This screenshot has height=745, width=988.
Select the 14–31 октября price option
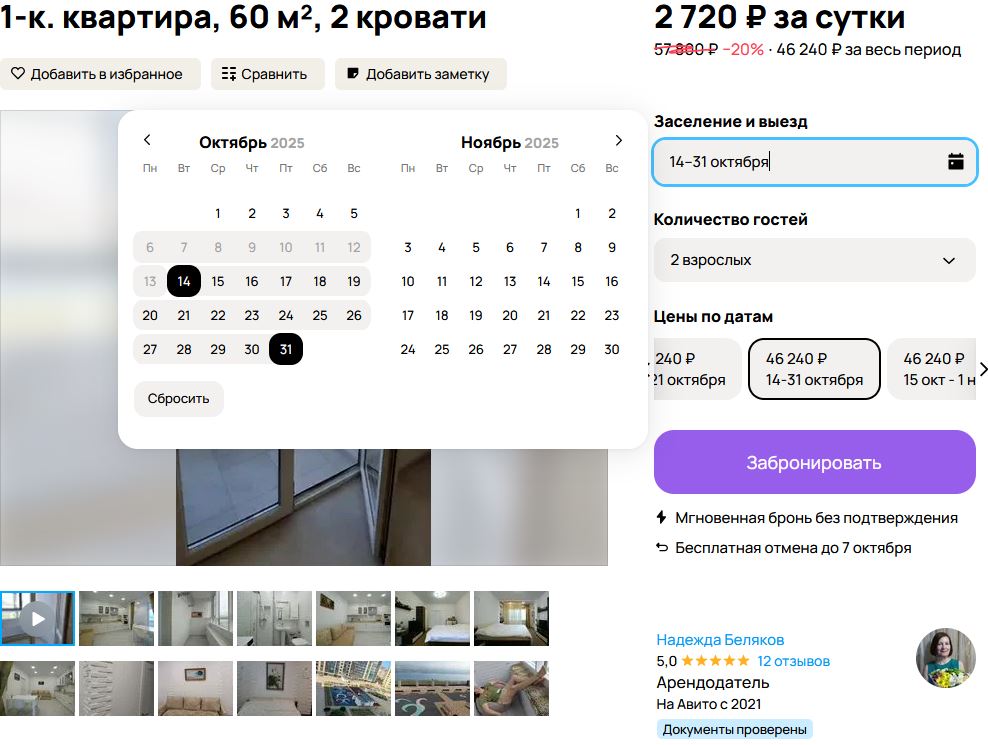[814, 369]
